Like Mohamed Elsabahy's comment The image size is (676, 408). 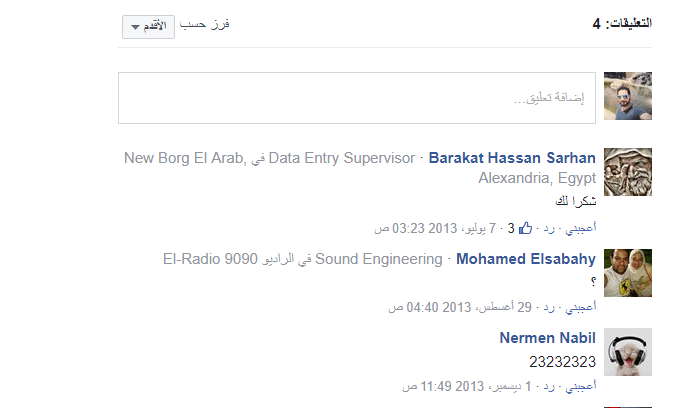coord(581,306)
